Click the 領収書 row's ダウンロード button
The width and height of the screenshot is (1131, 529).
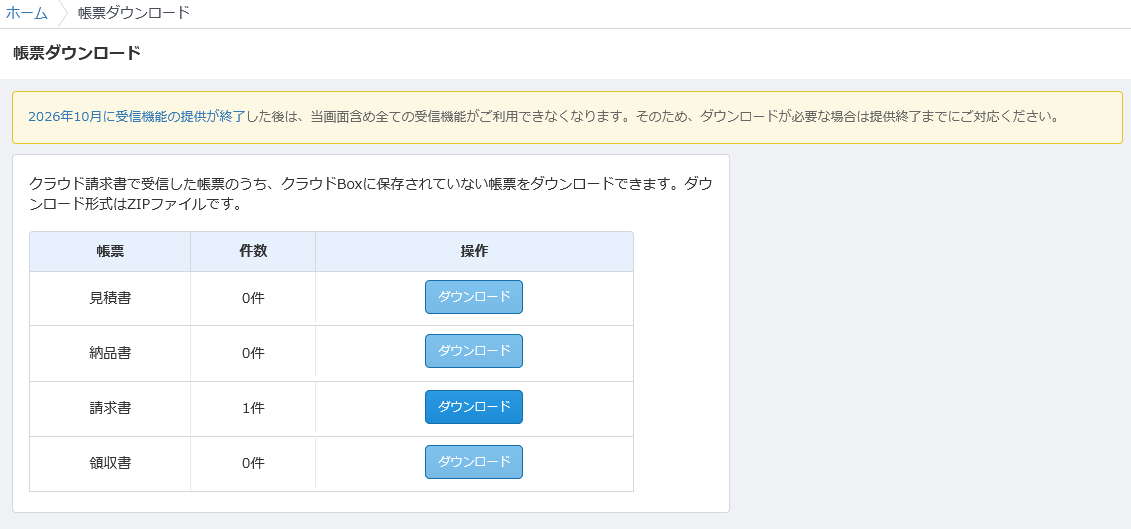473,462
